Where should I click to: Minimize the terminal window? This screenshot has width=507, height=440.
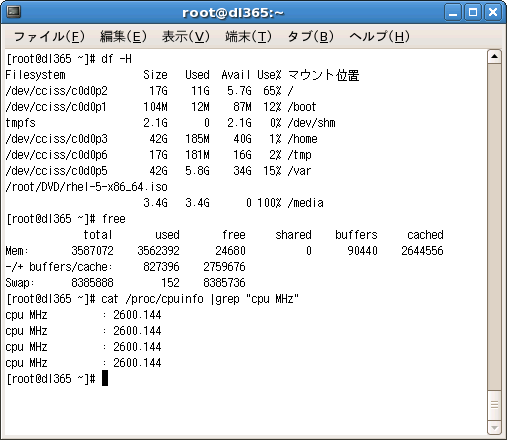[x=453, y=13]
